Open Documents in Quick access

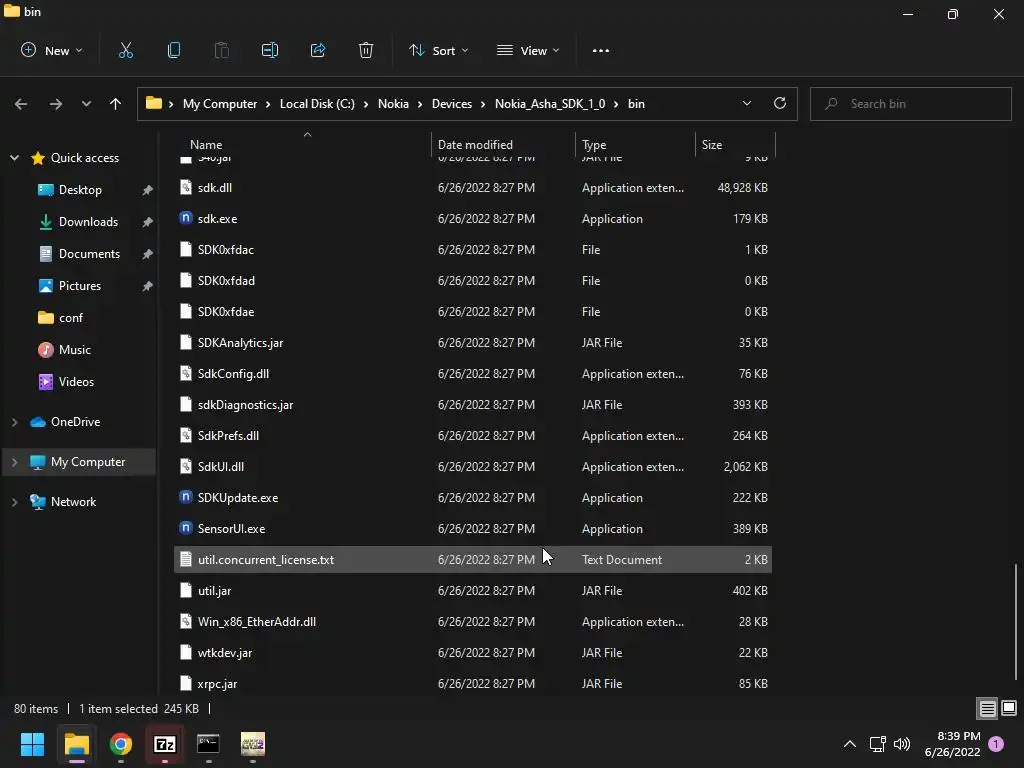(x=89, y=253)
